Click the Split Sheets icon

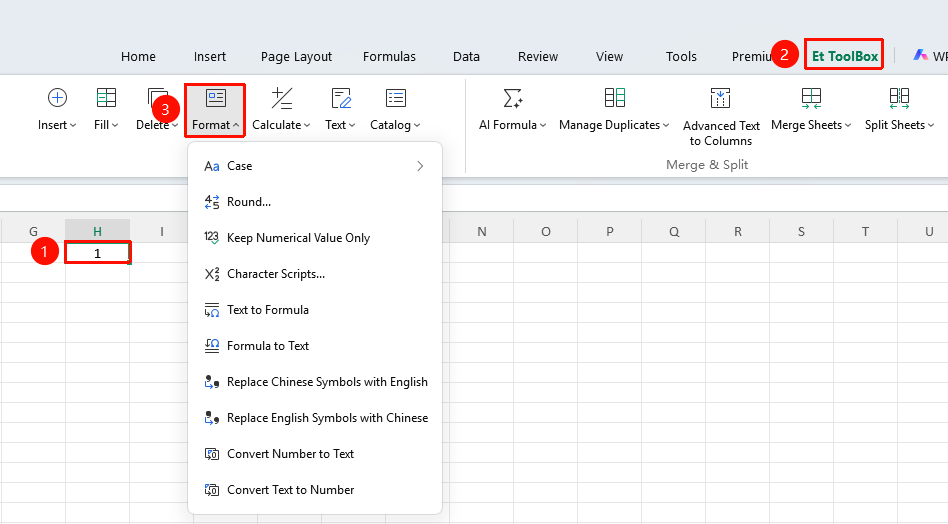click(x=899, y=98)
